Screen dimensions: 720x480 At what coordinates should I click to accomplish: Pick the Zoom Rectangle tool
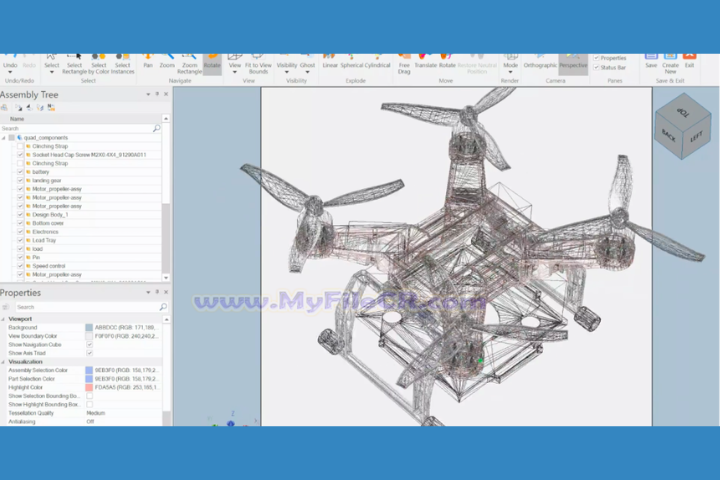pos(189,64)
